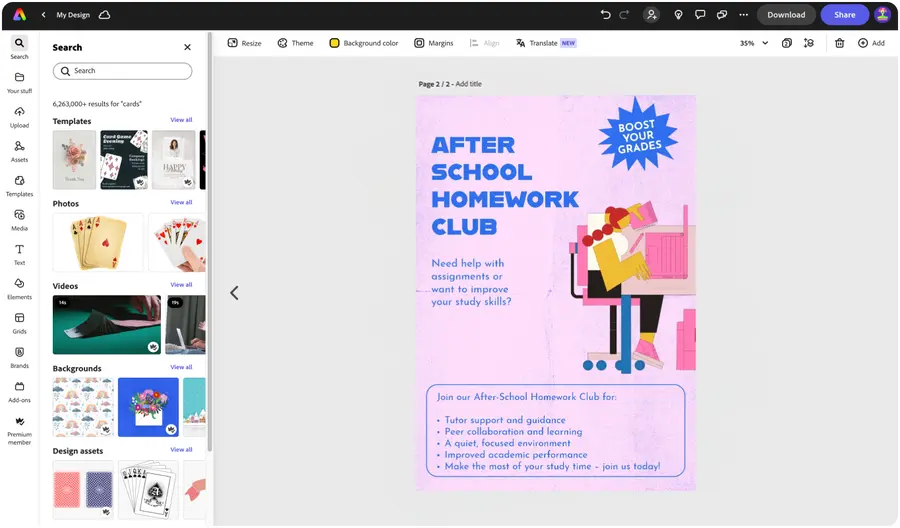
Task: Open the Grids panel
Action: (20, 324)
